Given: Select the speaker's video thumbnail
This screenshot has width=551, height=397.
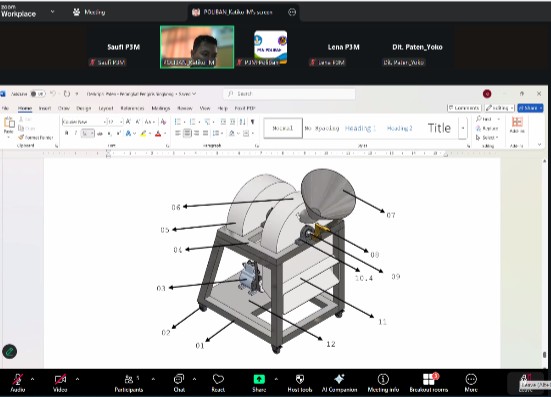Looking at the screenshot, I should pos(197,47).
